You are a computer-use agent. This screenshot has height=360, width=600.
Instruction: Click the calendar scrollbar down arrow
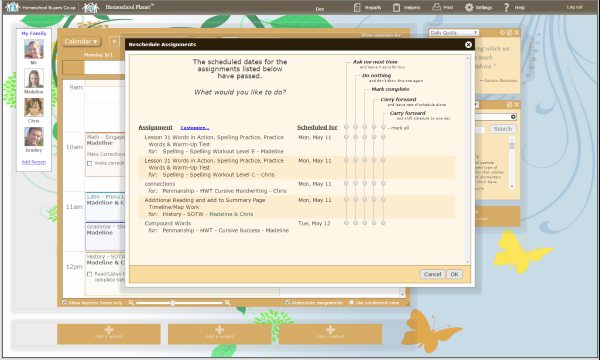[x=402, y=295]
